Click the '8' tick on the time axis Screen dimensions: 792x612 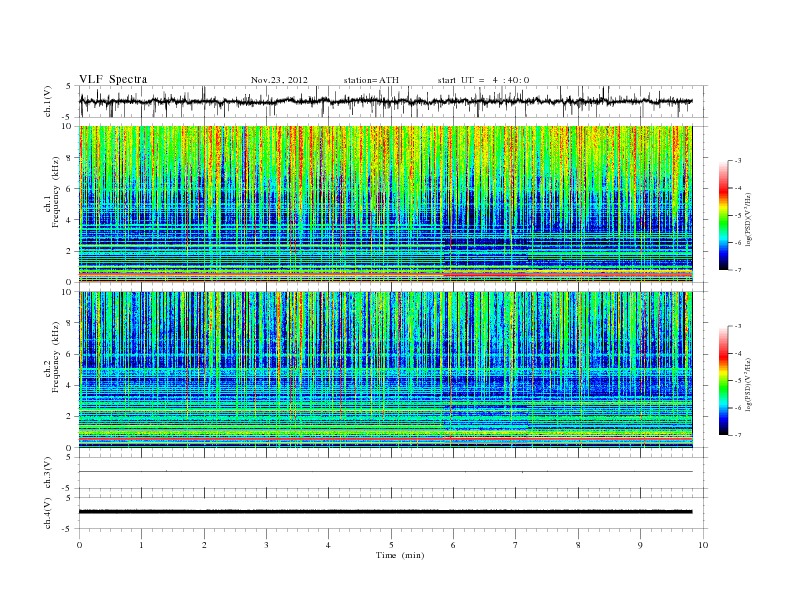click(578, 545)
